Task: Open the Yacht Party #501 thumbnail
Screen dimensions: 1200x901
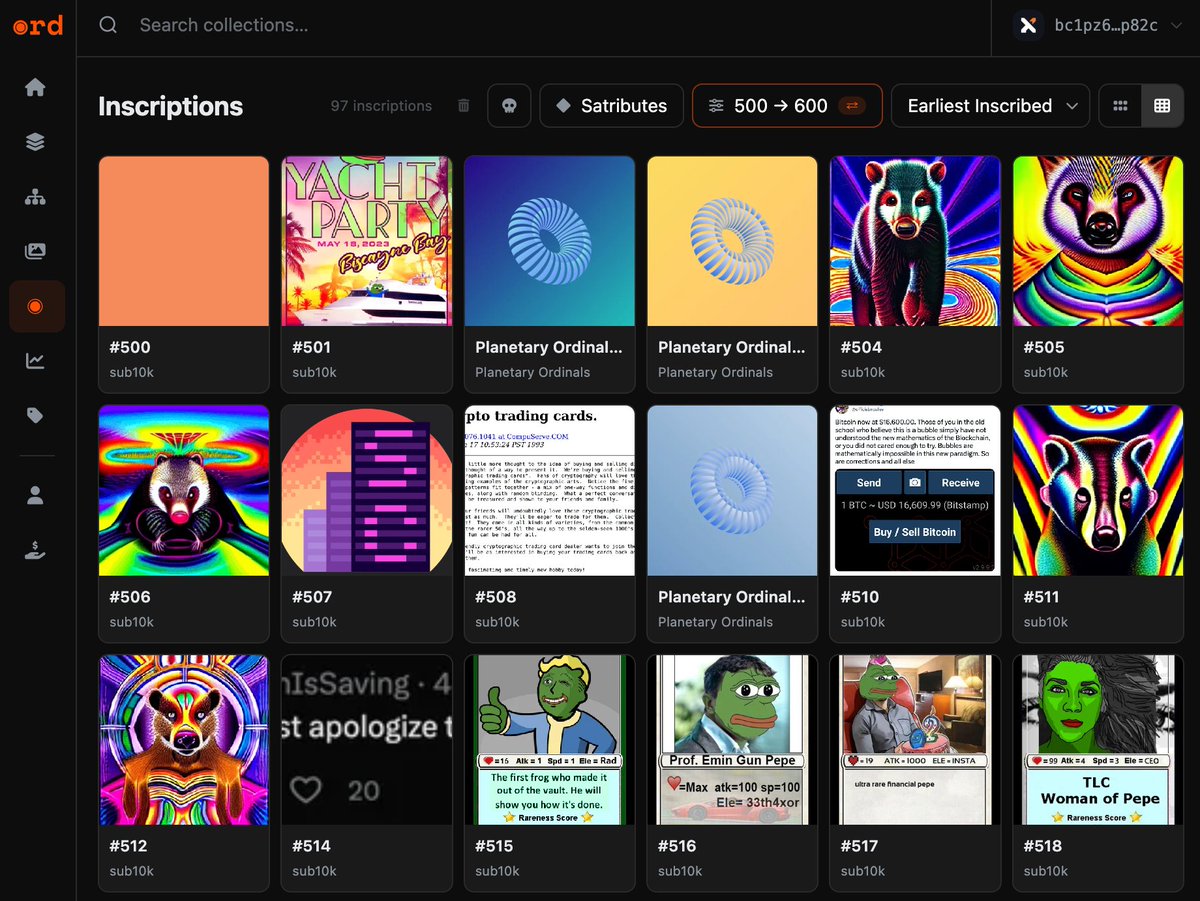Action: pyautogui.click(x=367, y=241)
